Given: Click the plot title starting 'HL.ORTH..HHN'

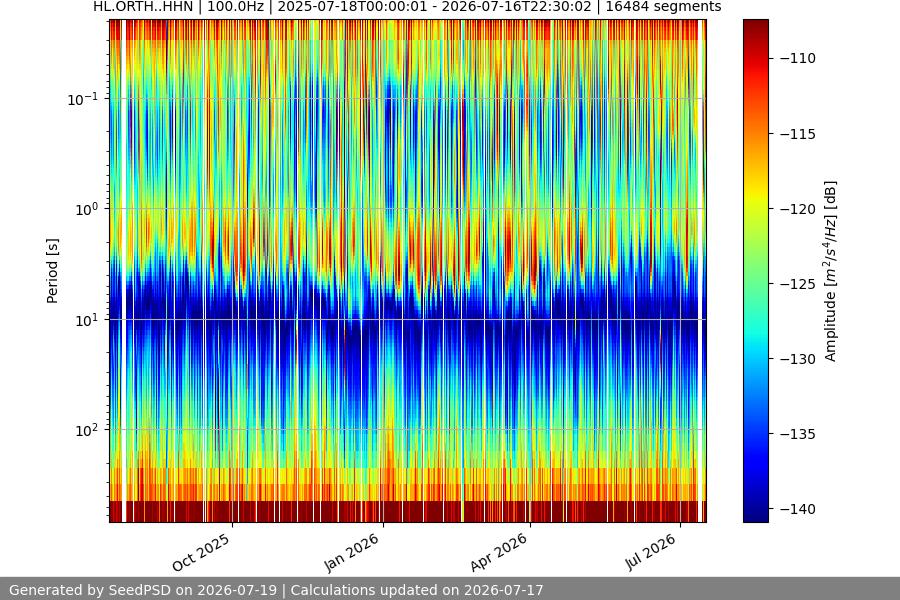Looking at the screenshot, I should 407,7.
